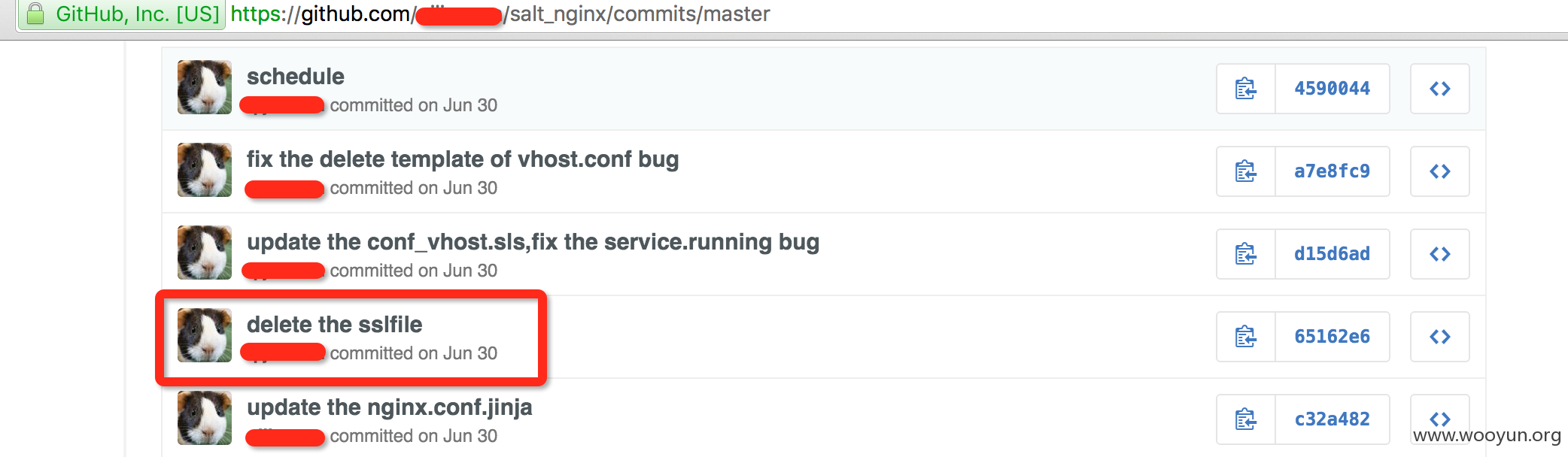Image resolution: width=1568 pixels, height=457 pixels.
Task: Open the "schedule" commit title
Action: pyautogui.click(x=296, y=77)
